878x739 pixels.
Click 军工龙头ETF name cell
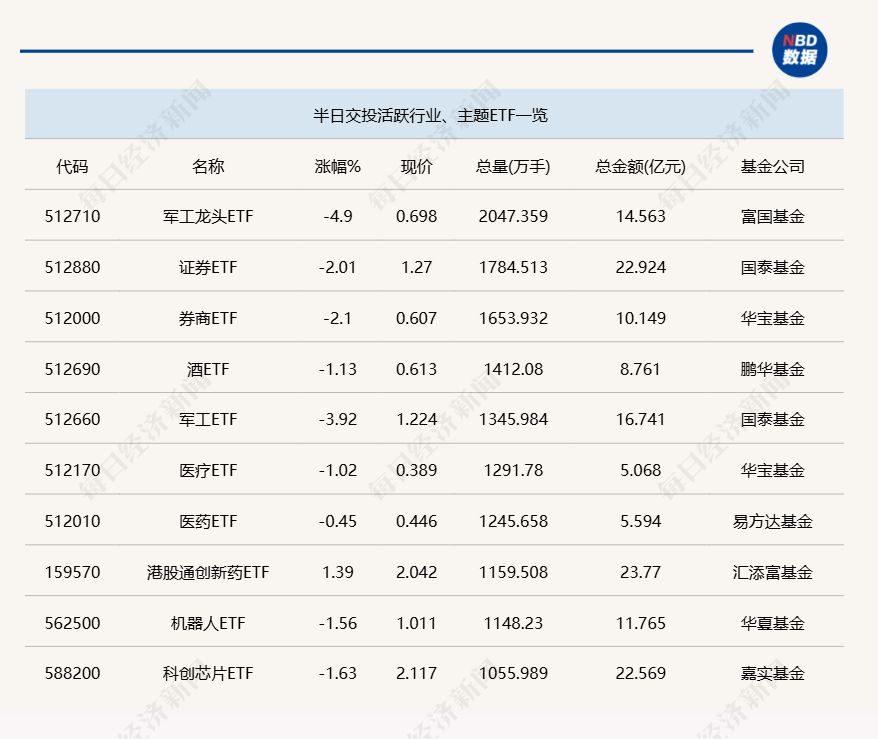pyautogui.click(x=208, y=216)
